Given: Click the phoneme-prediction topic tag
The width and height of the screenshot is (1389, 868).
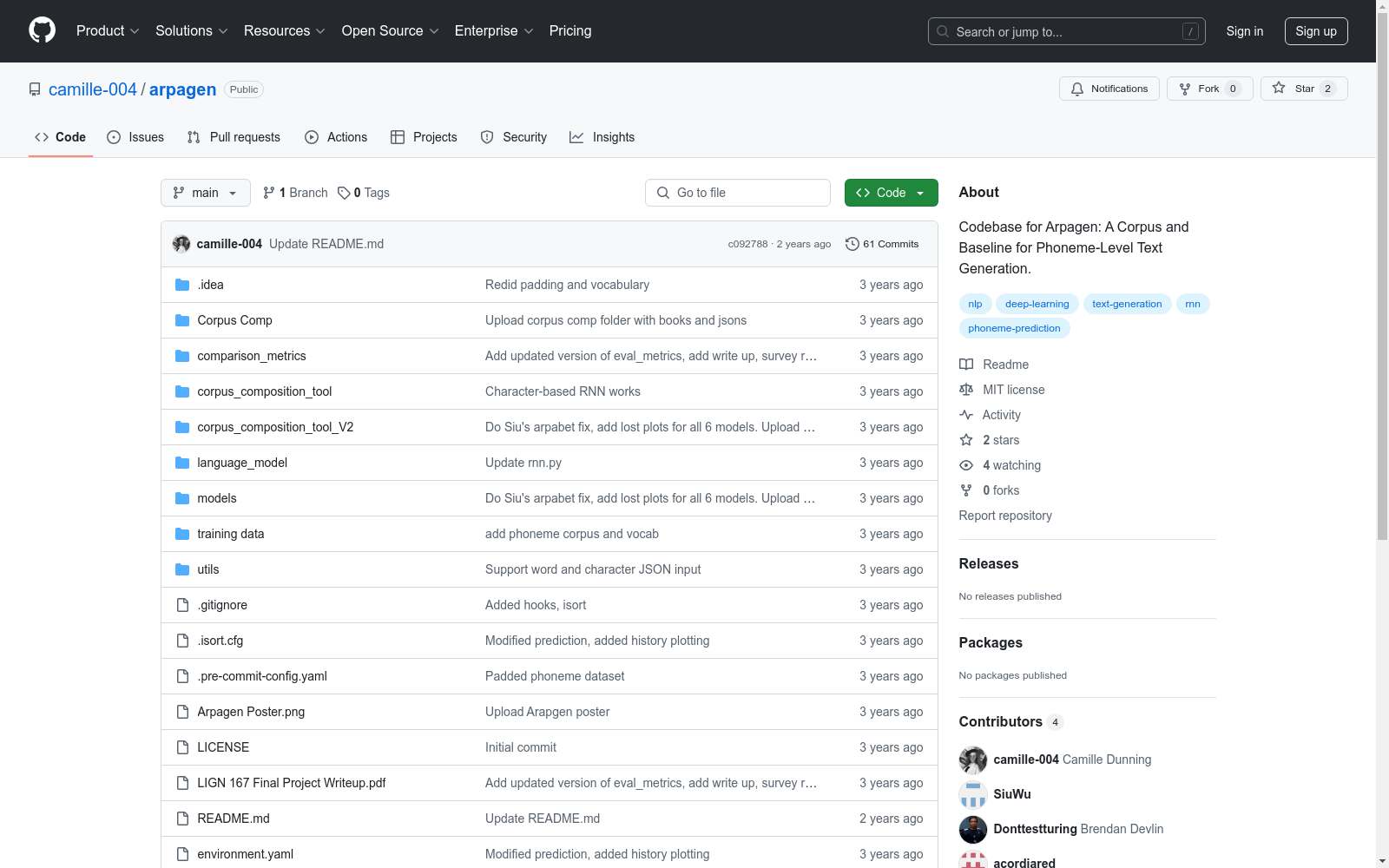Looking at the screenshot, I should click(x=1014, y=328).
